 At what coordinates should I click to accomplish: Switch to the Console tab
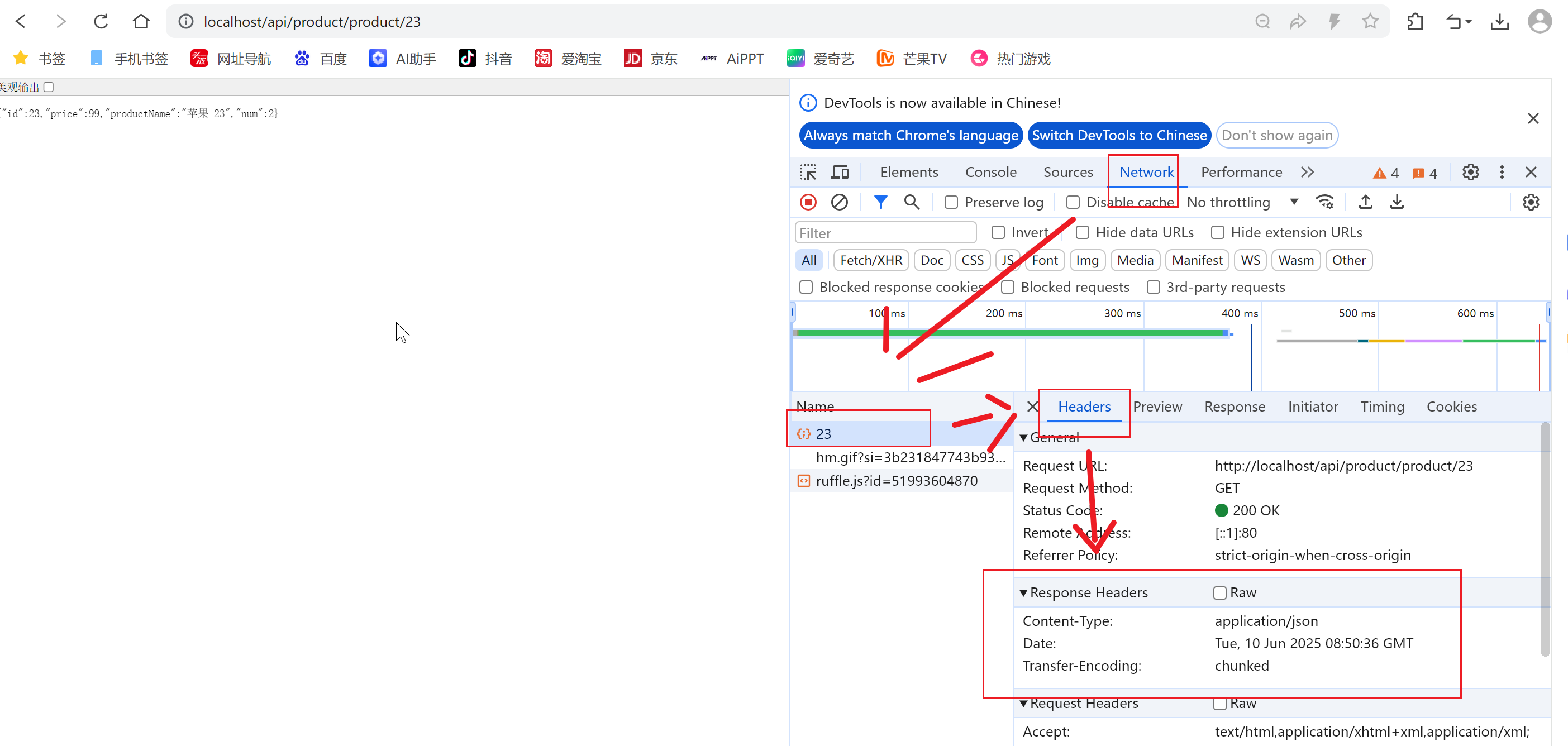click(991, 172)
